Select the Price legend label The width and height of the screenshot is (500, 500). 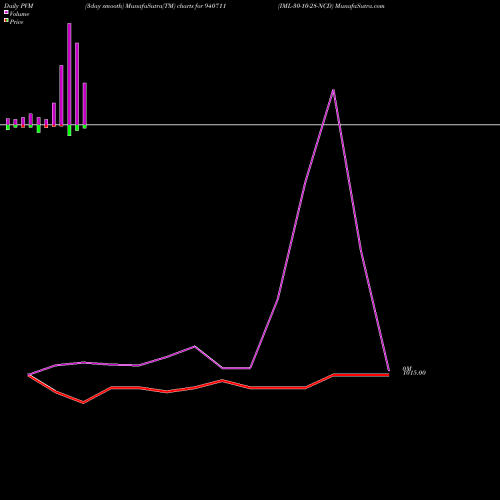tap(16, 22)
